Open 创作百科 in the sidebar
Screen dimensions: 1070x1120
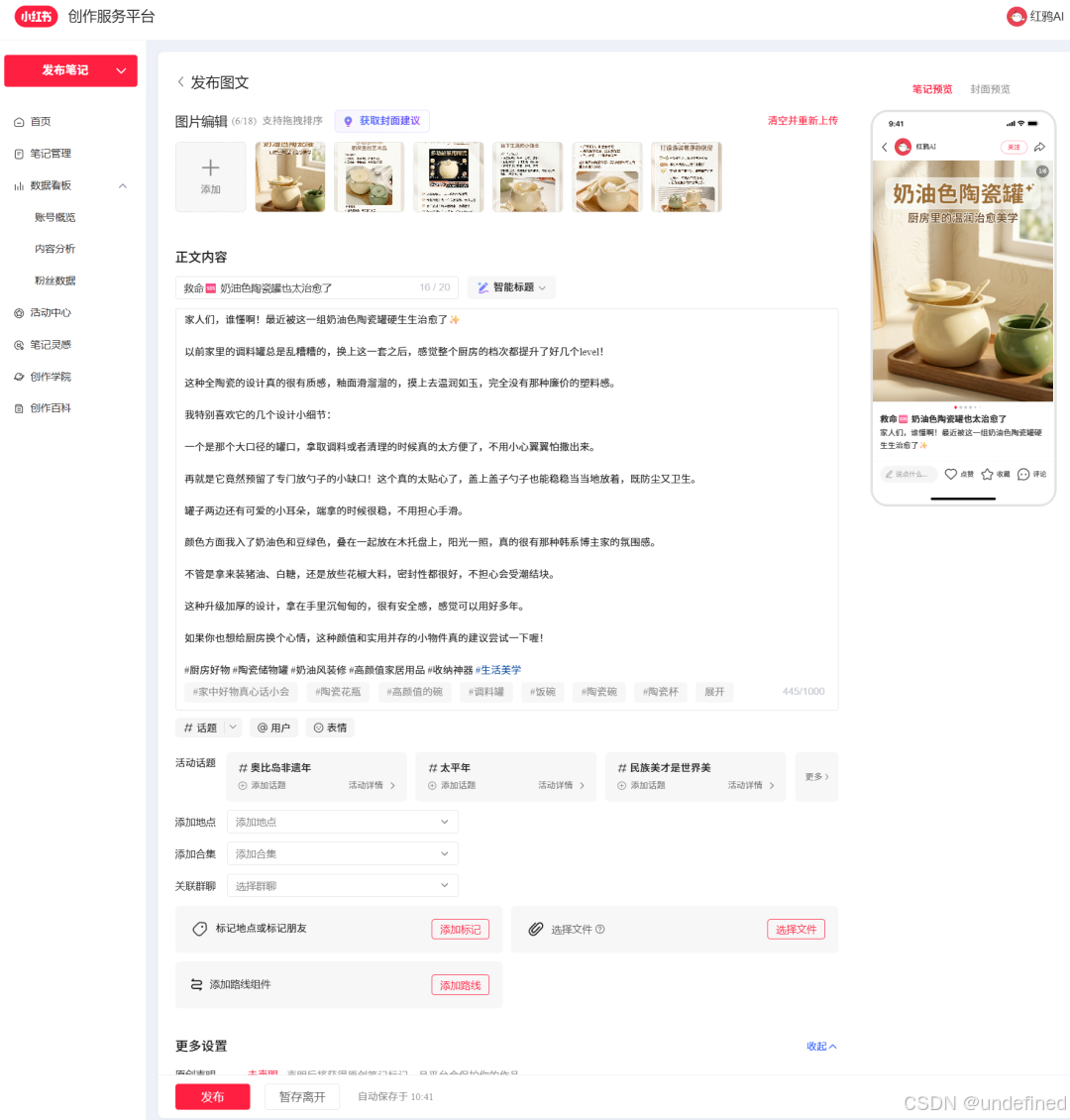pos(51,408)
